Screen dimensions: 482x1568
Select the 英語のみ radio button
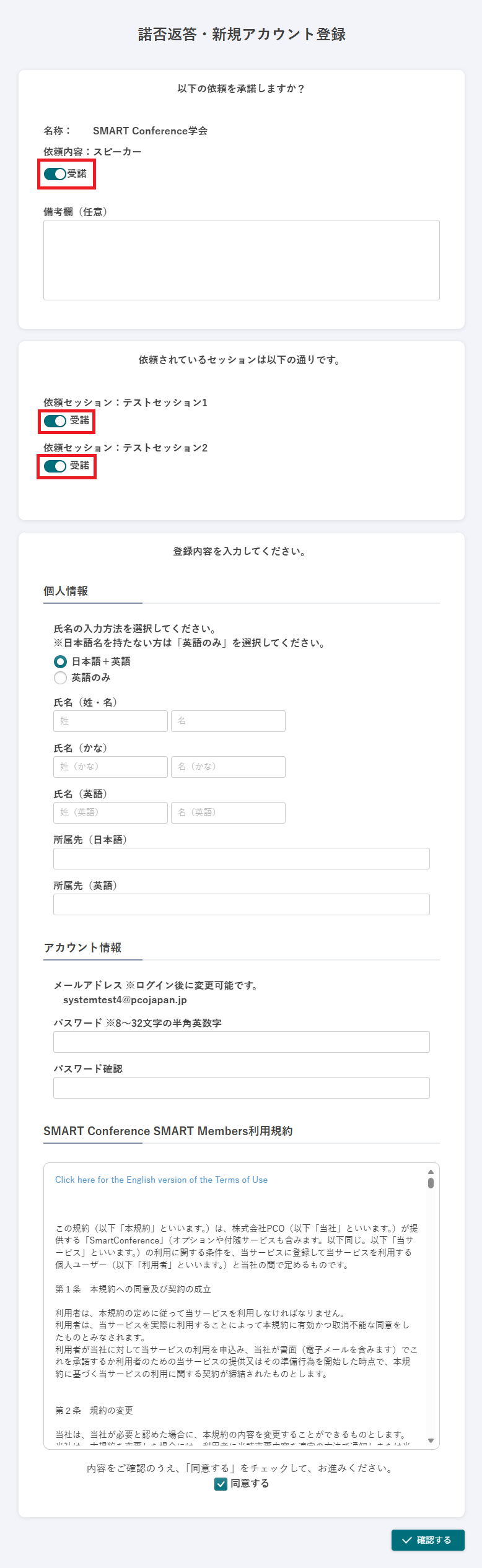tap(60, 677)
